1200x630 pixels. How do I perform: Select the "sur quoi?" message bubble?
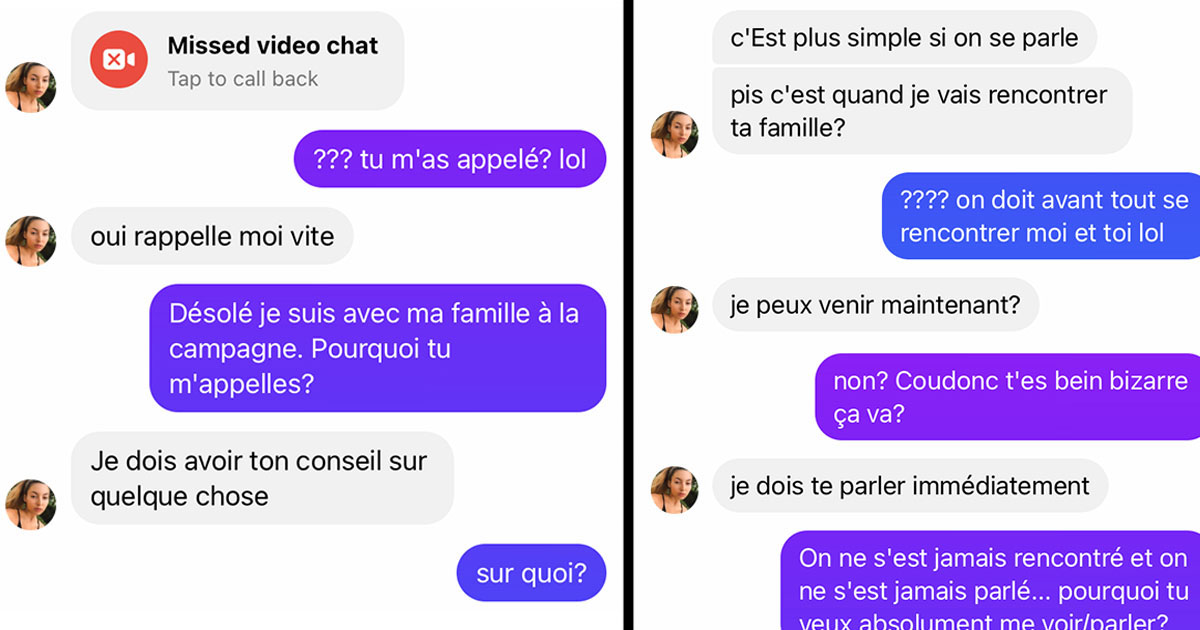pos(531,573)
